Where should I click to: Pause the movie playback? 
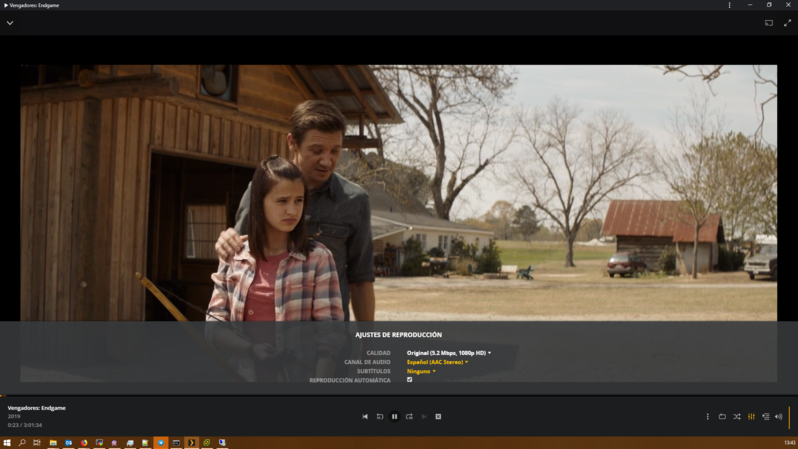pos(394,416)
